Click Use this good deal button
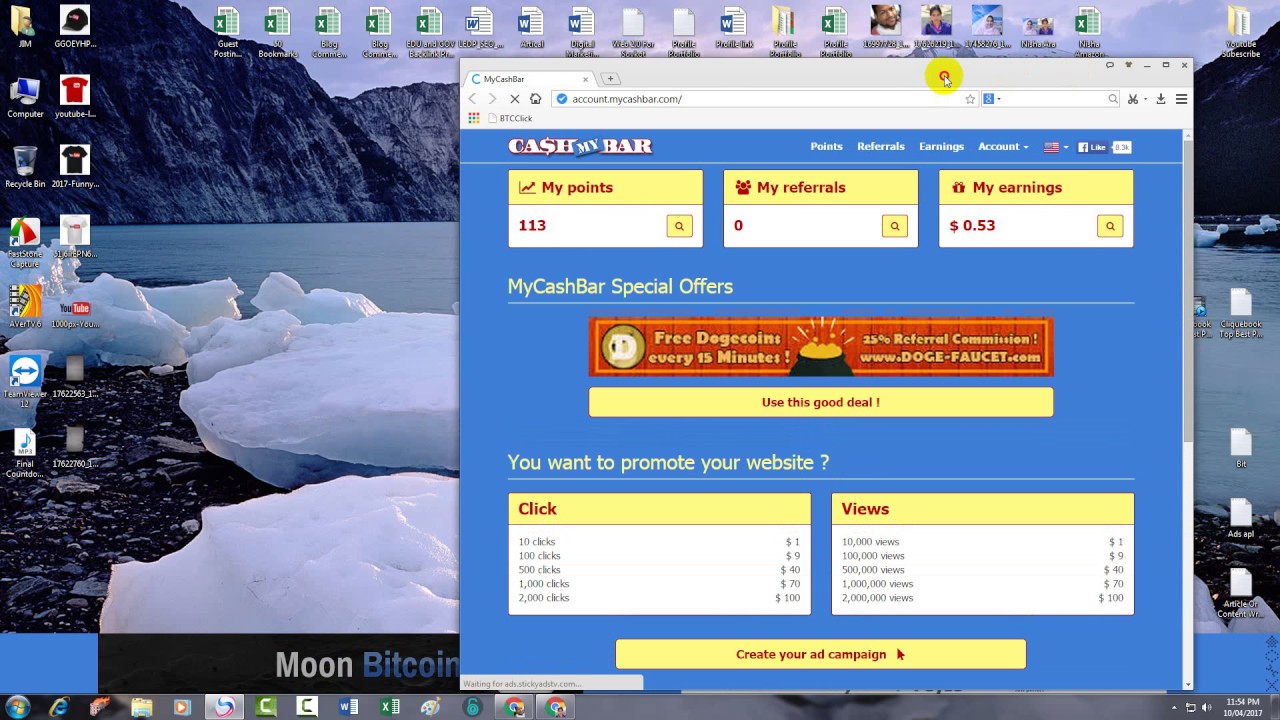The width and height of the screenshot is (1280, 720). click(821, 402)
